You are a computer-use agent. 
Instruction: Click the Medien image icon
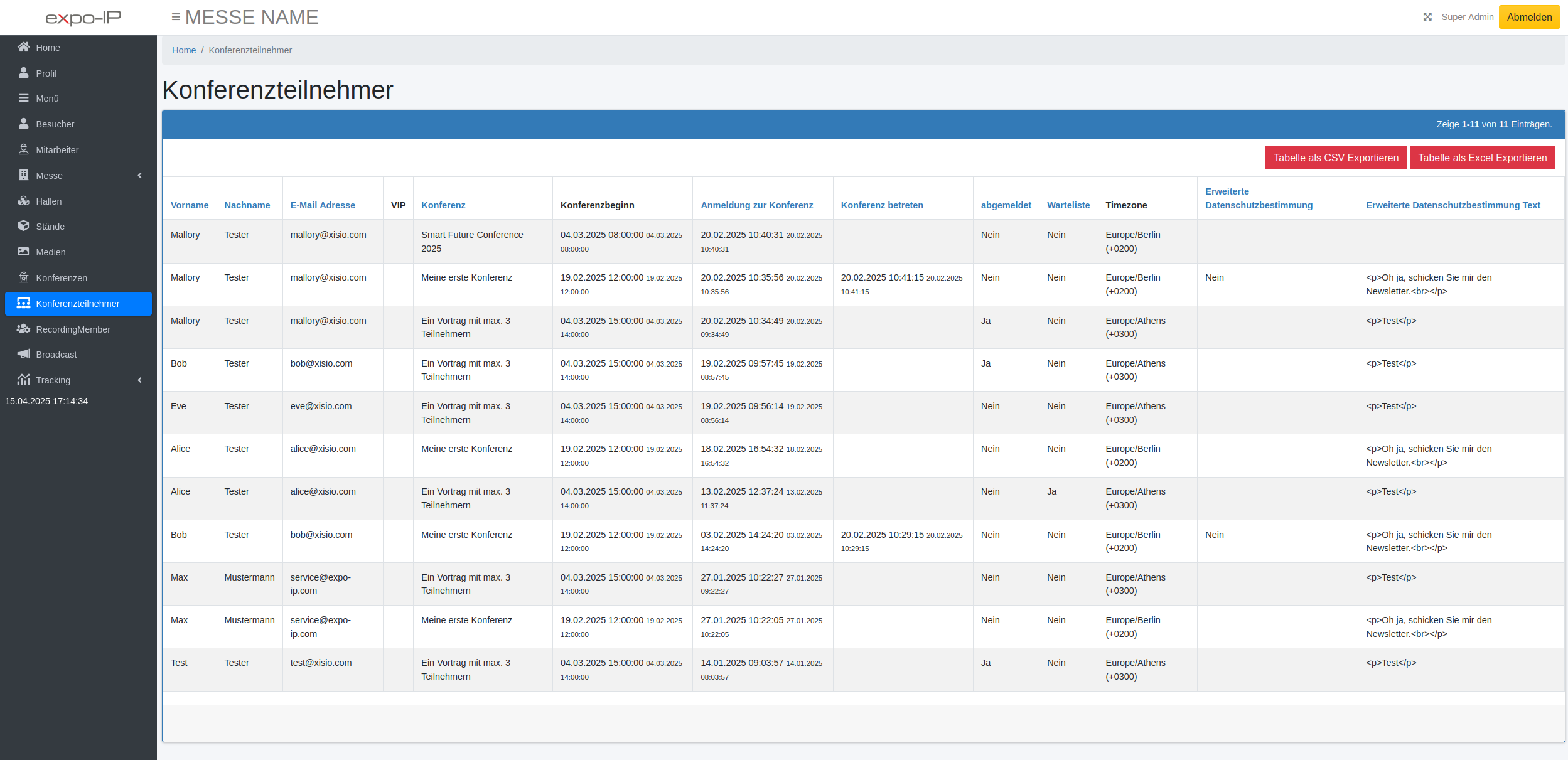pos(24,252)
